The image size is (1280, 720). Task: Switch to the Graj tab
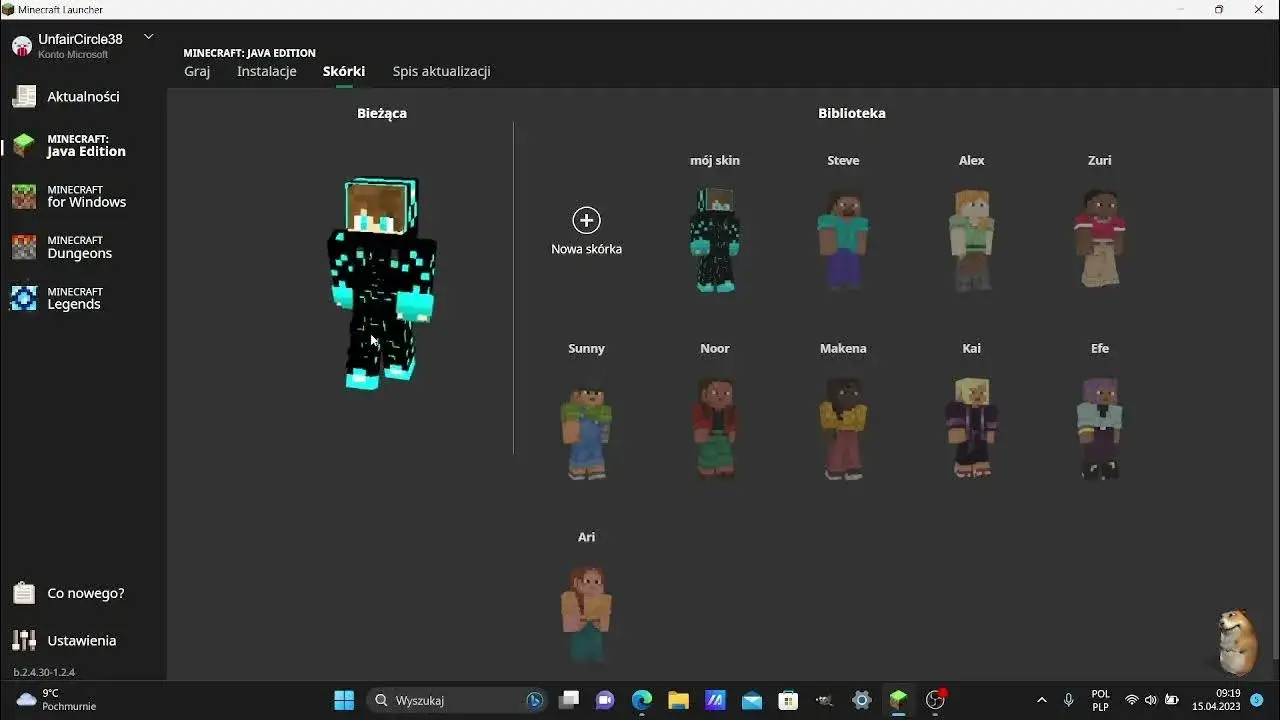197,71
